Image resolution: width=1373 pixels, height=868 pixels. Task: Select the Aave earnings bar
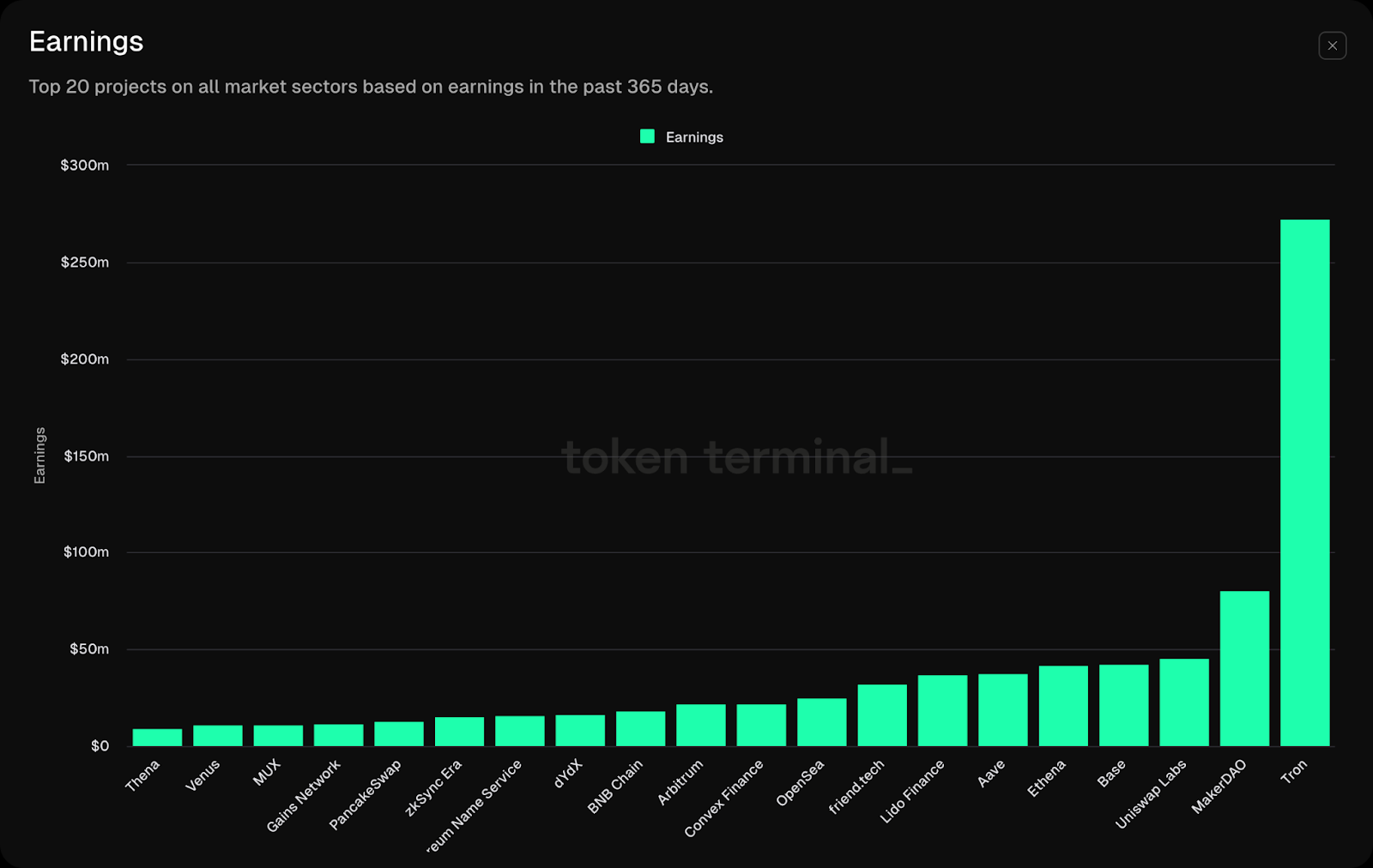pos(1002,710)
